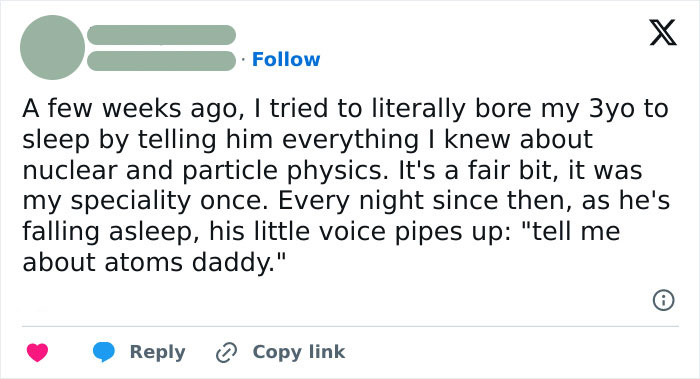Click the chain link icon
Image resolution: width=700 pixels, height=379 pixels.
tap(226, 352)
